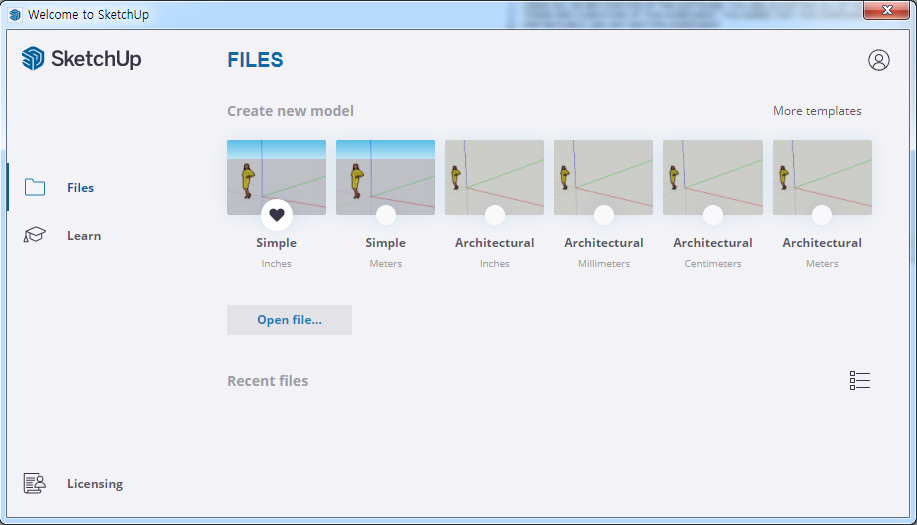Image resolution: width=917 pixels, height=525 pixels.
Task: Click SketchUp icon in the title bar
Action: pos(15,14)
